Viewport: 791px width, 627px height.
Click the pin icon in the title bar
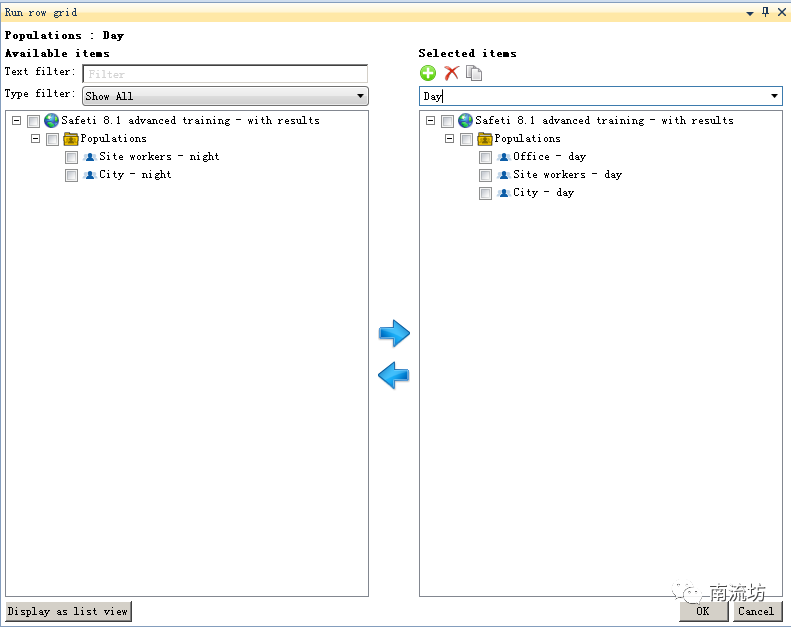pyautogui.click(x=766, y=12)
